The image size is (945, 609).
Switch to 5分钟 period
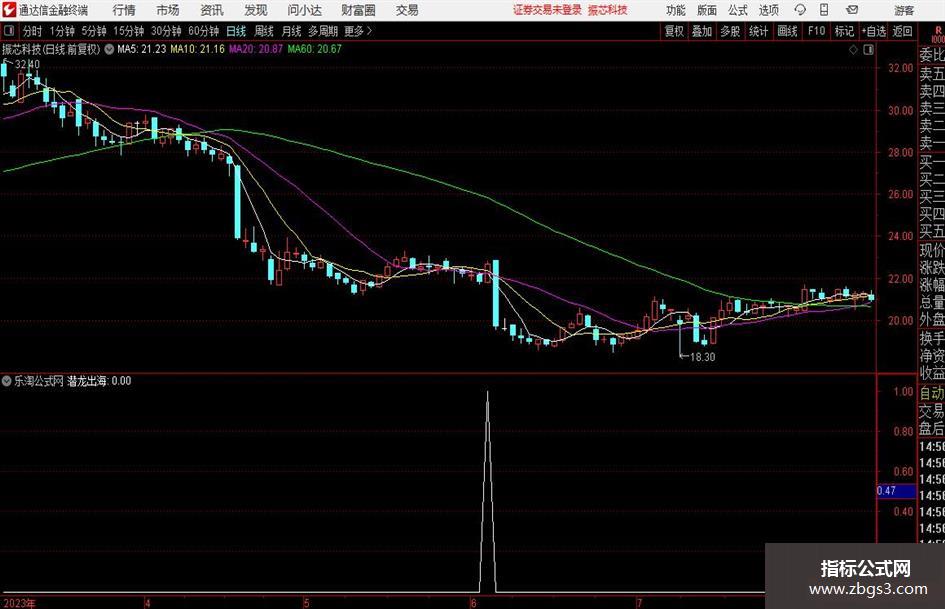(93, 31)
